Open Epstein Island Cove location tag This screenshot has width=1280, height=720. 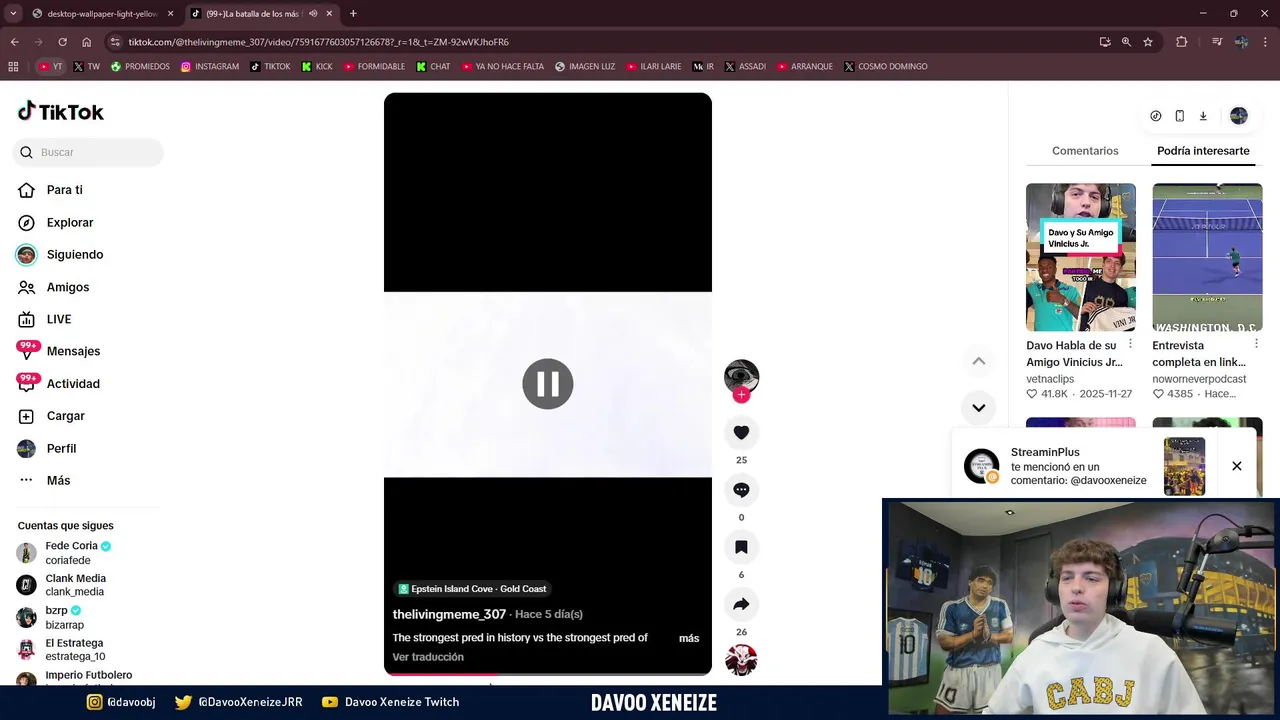point(472,589)
